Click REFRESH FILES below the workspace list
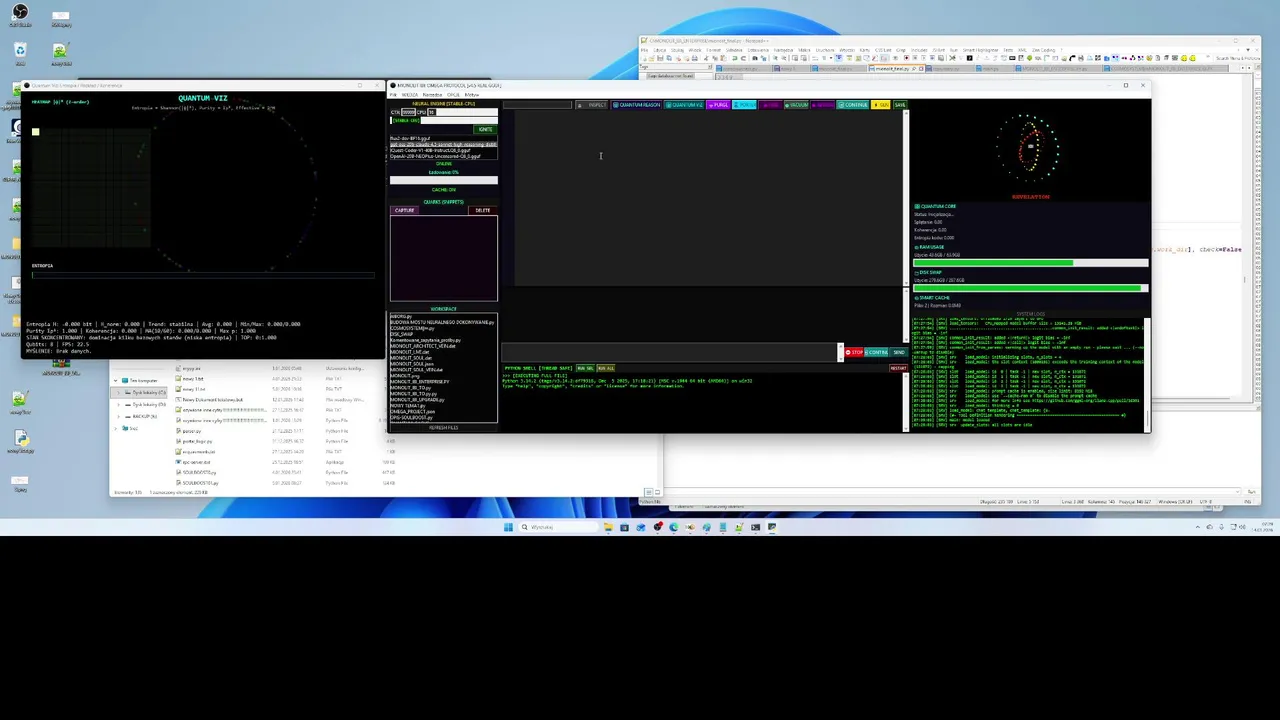The image size is (1280, 720). (443, 428)
